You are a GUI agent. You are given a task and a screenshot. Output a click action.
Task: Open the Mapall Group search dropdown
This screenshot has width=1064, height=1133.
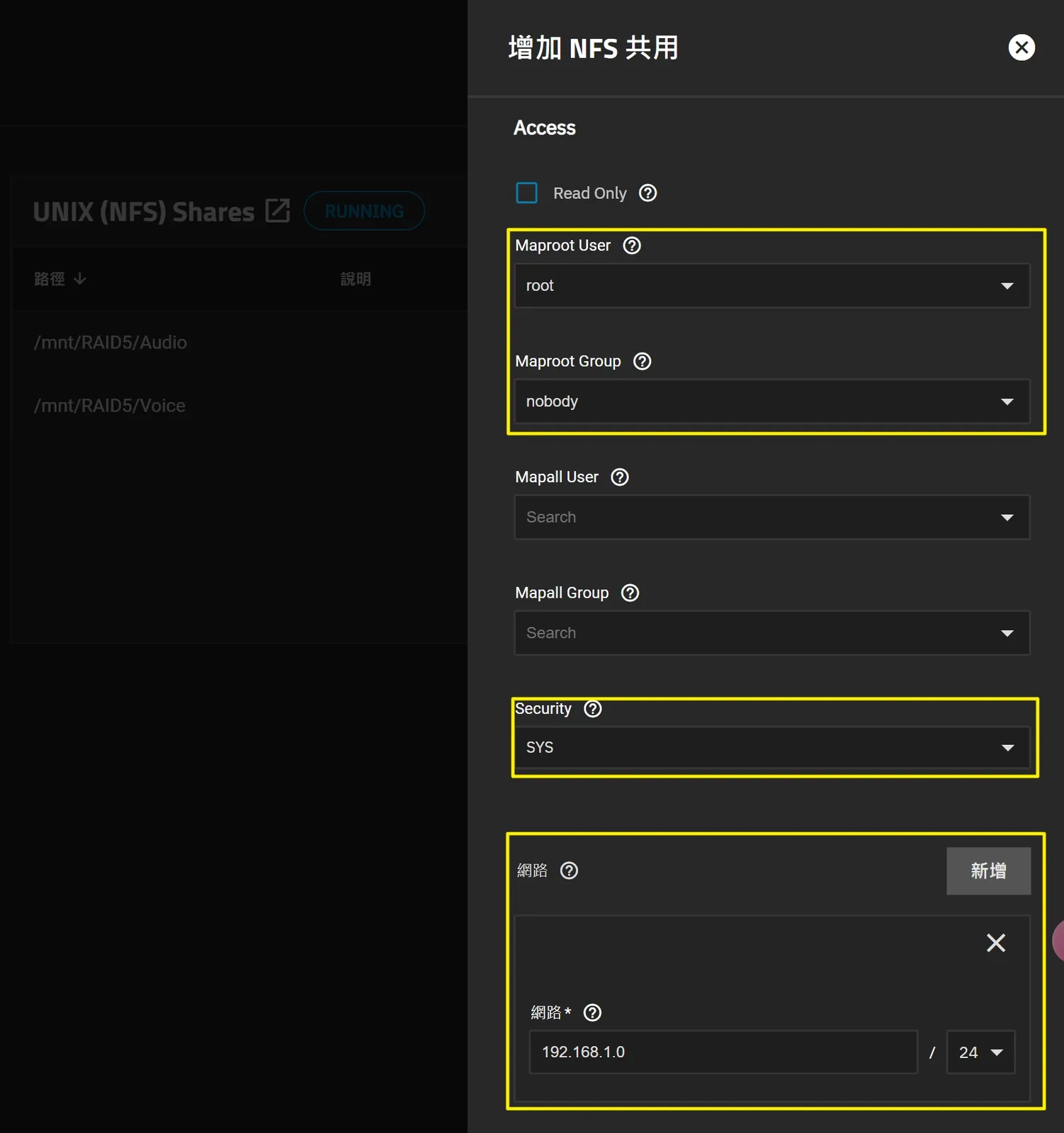(771, 633)
